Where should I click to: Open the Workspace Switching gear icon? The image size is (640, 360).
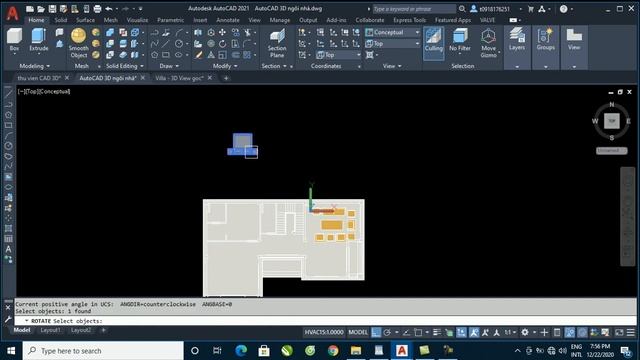525,332
